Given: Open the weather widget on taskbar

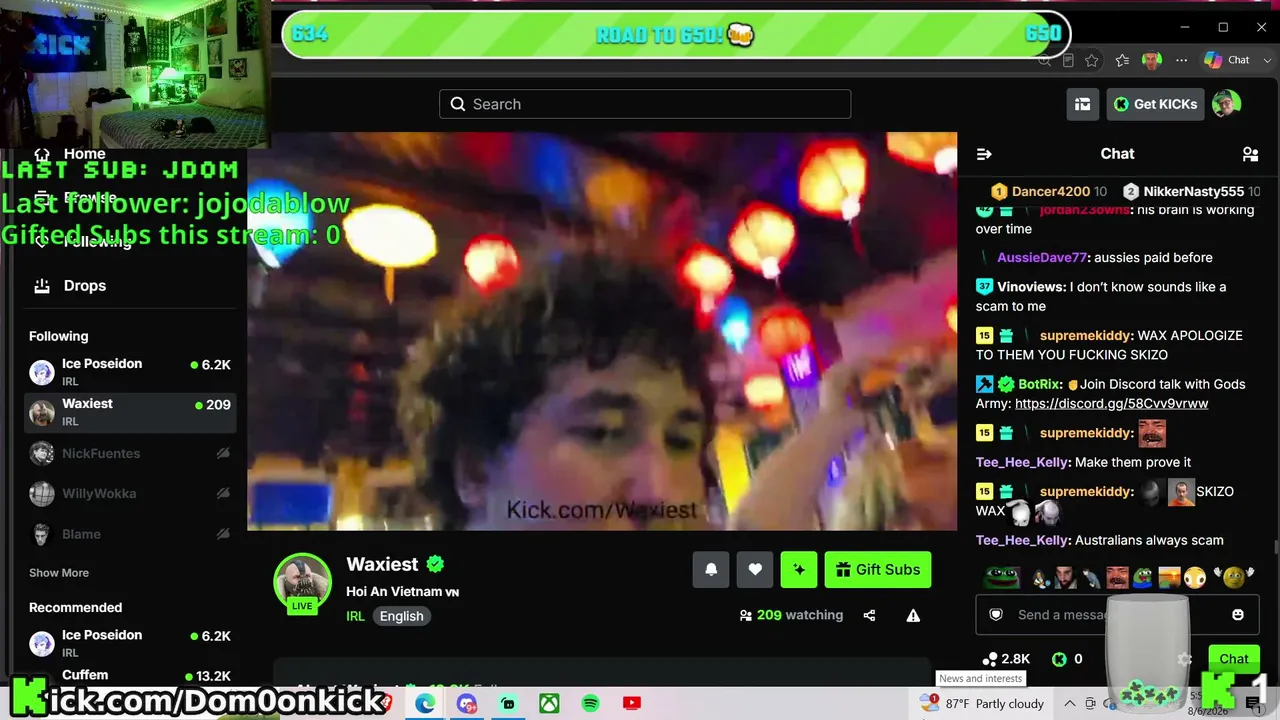Looking at the screenshot, I should pos(982,704).
